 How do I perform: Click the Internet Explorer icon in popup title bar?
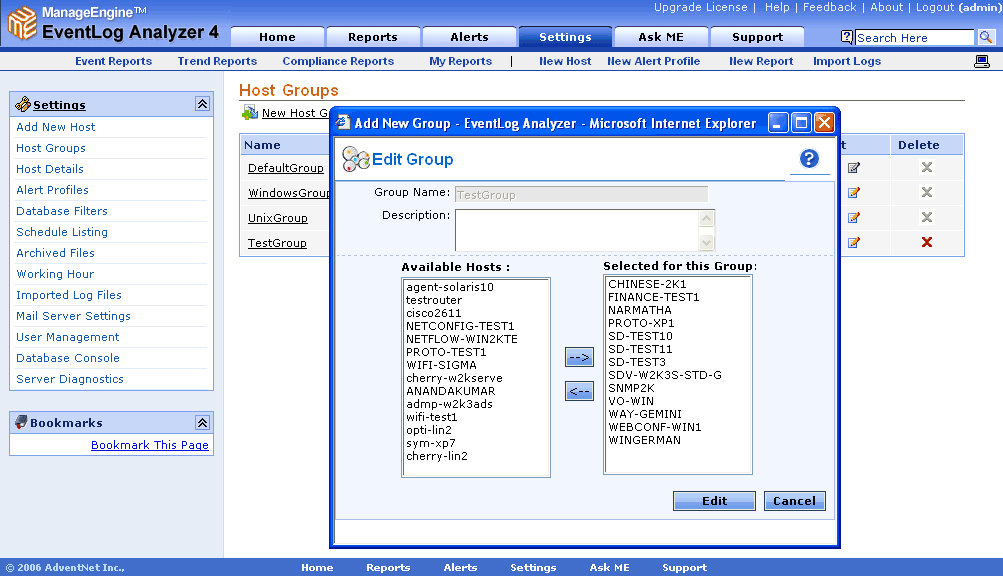coord(344,122)
